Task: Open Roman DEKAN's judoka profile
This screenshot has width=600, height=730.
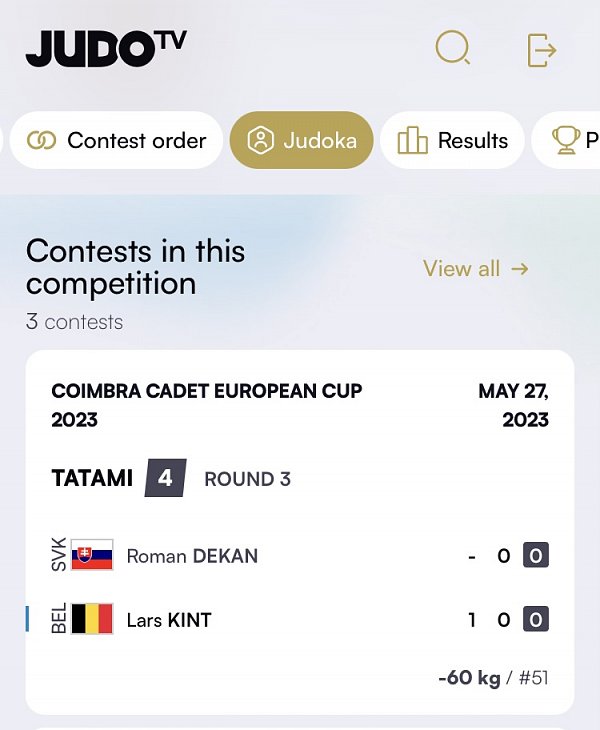Action: (192, 556)
